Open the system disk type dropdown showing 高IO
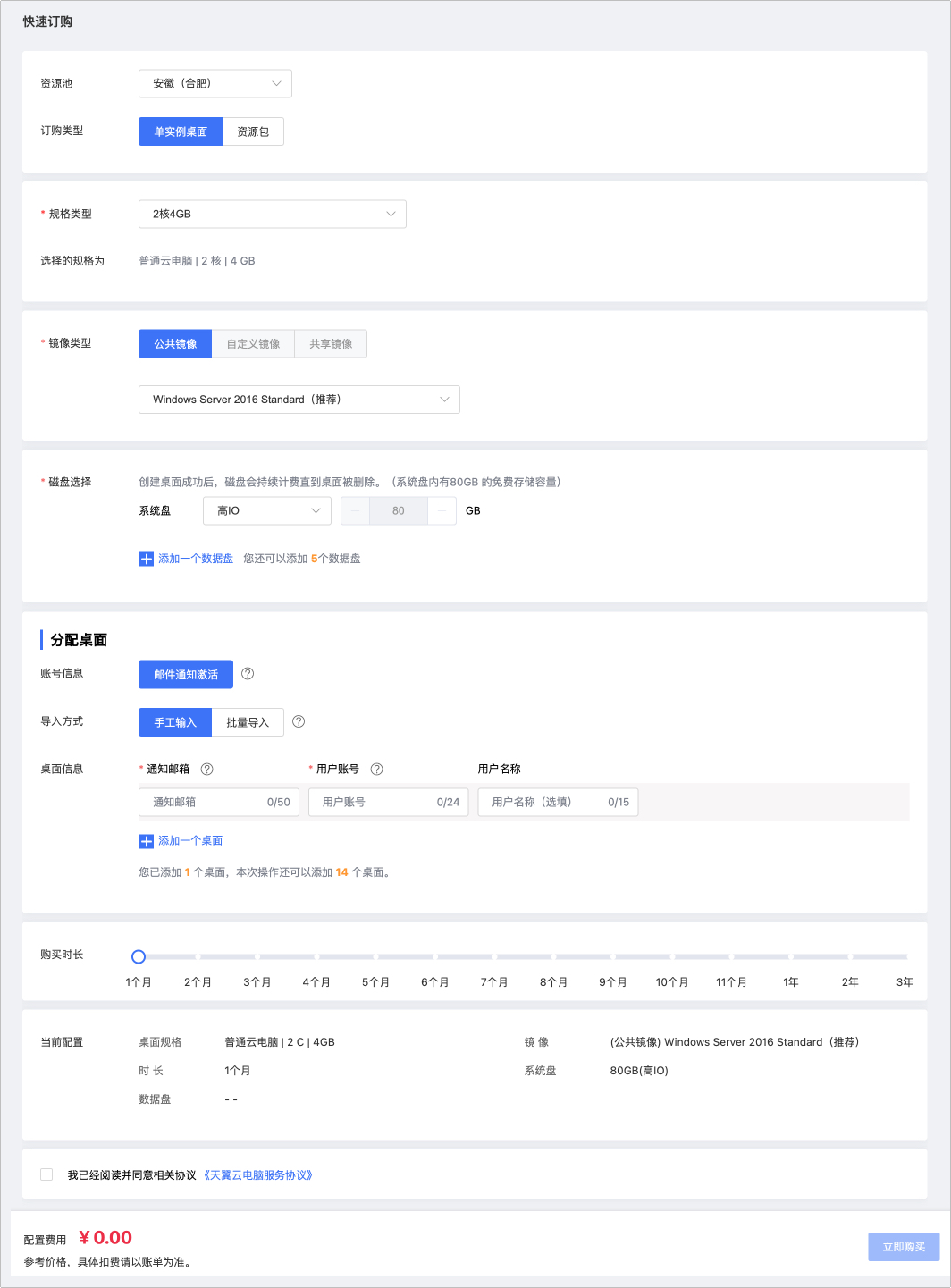This screenshot has width=951, height=1288. point(266,510)
